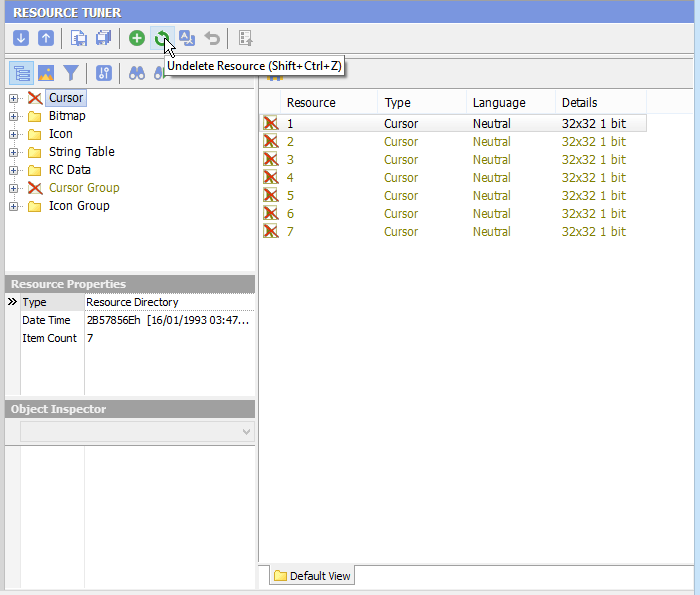The width and height of the screenshot is (700, 595).
Task: Click the blue up-arrow toolbar icon
Action: click(x=46, y=38)
